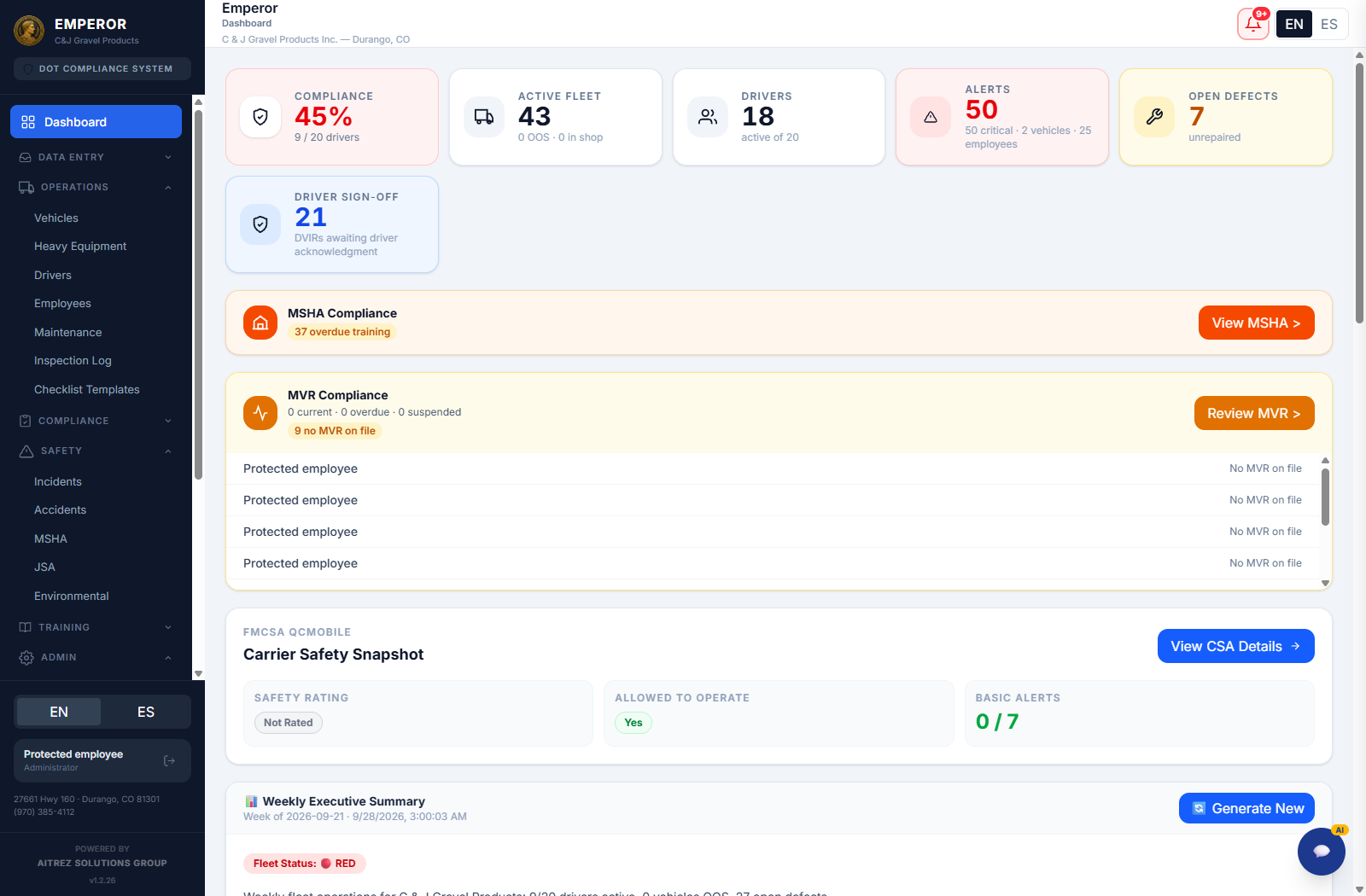The width and height of the screenshot is (1366, 896).
Task: Click the MVR list scrollbar thumb
Action: 1325,497
